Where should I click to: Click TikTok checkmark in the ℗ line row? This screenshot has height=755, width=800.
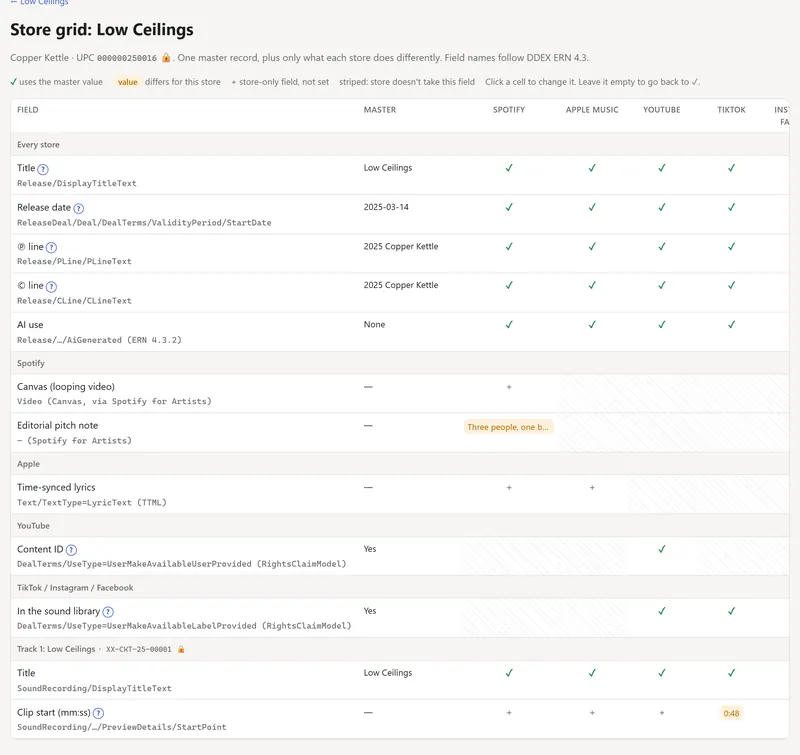click(x=731, y=246)
